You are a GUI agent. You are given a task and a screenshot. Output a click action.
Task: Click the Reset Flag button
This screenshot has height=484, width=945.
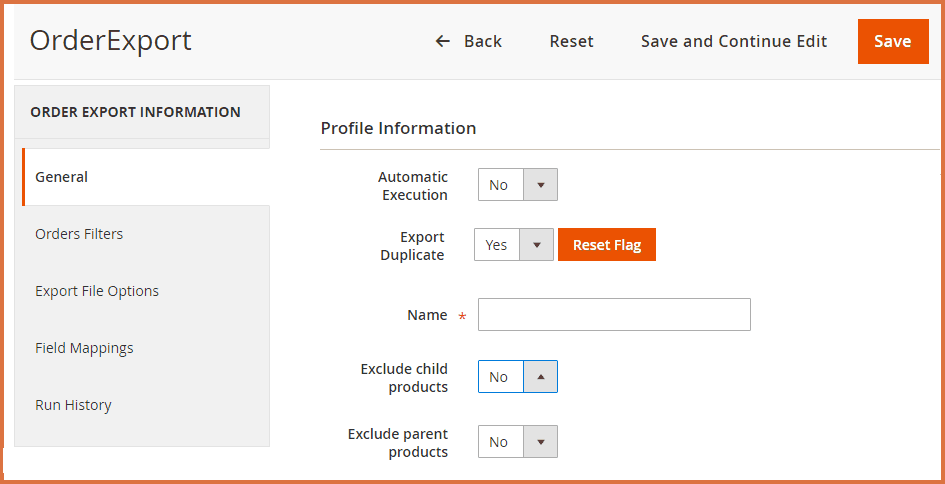(x=606, y=245)
